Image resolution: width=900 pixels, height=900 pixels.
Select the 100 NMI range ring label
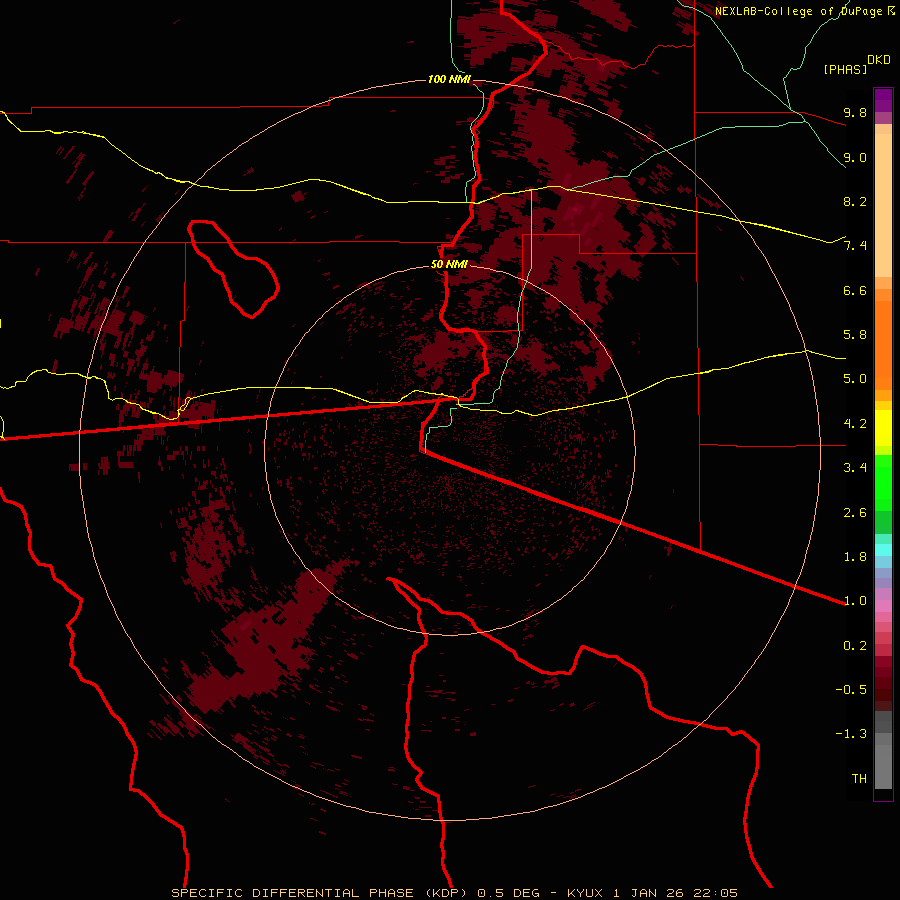click(x=449, y=79)
